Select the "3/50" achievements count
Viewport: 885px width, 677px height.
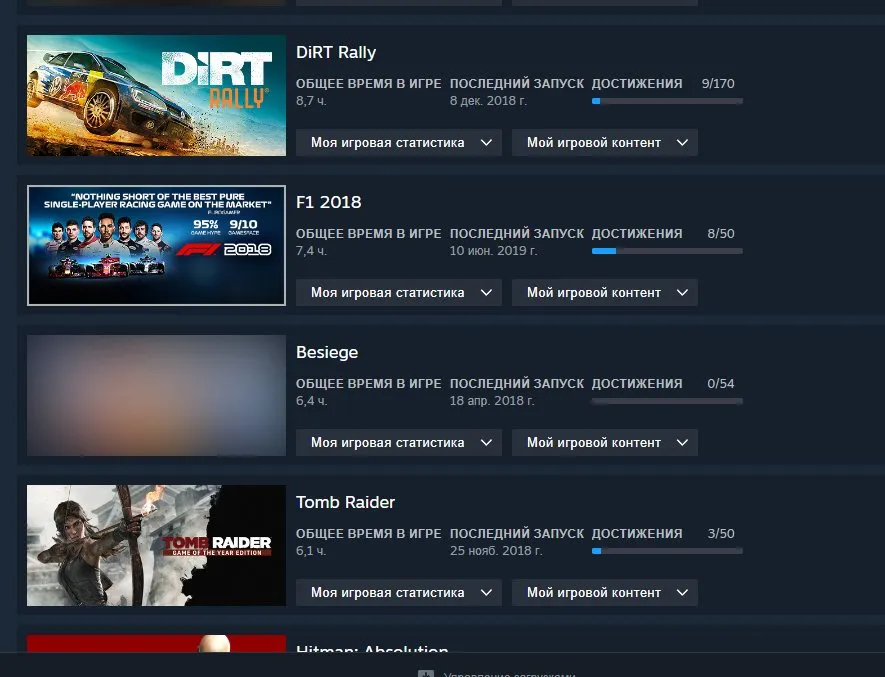tap(721, 534)
